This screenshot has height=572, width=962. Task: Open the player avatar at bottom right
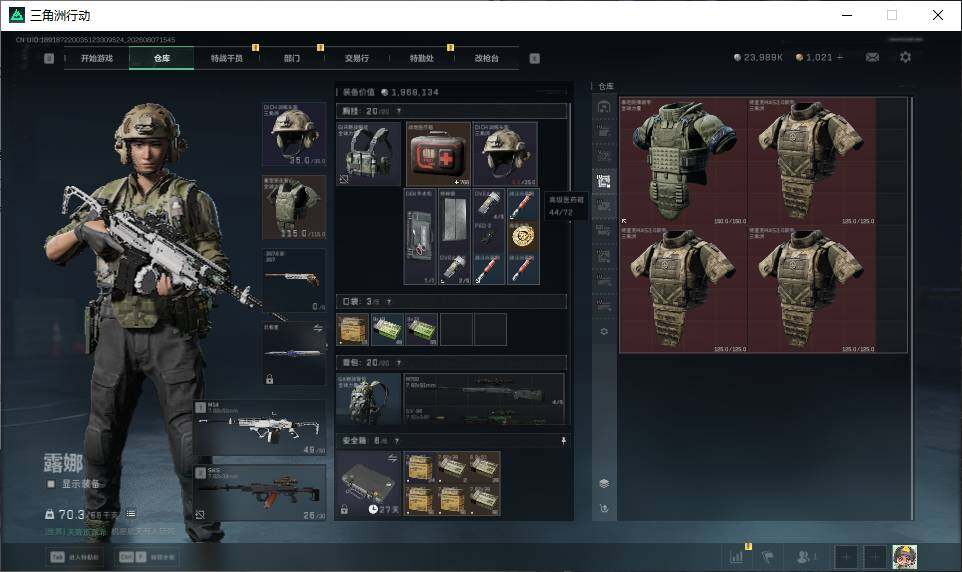[x=905, y=557]
